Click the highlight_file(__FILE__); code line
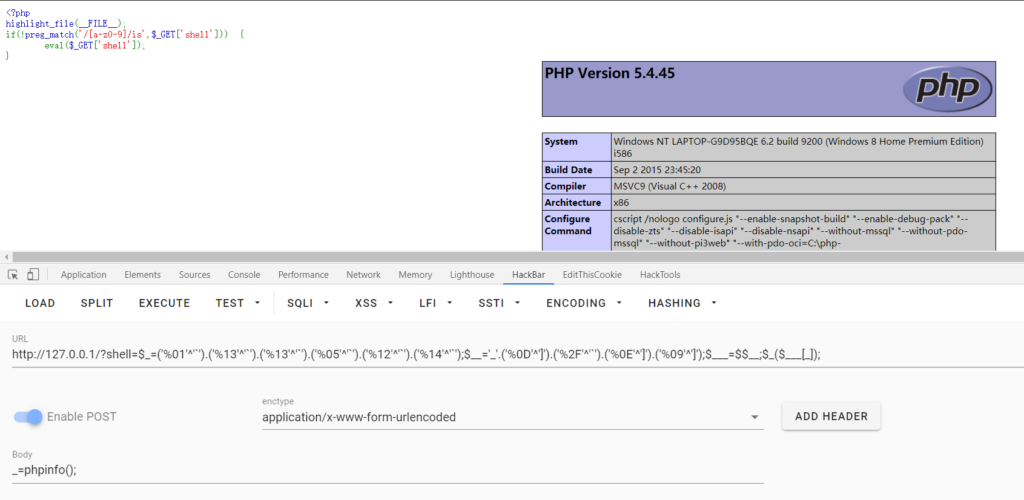1024x500 pixels. click(x=66, y=23)
